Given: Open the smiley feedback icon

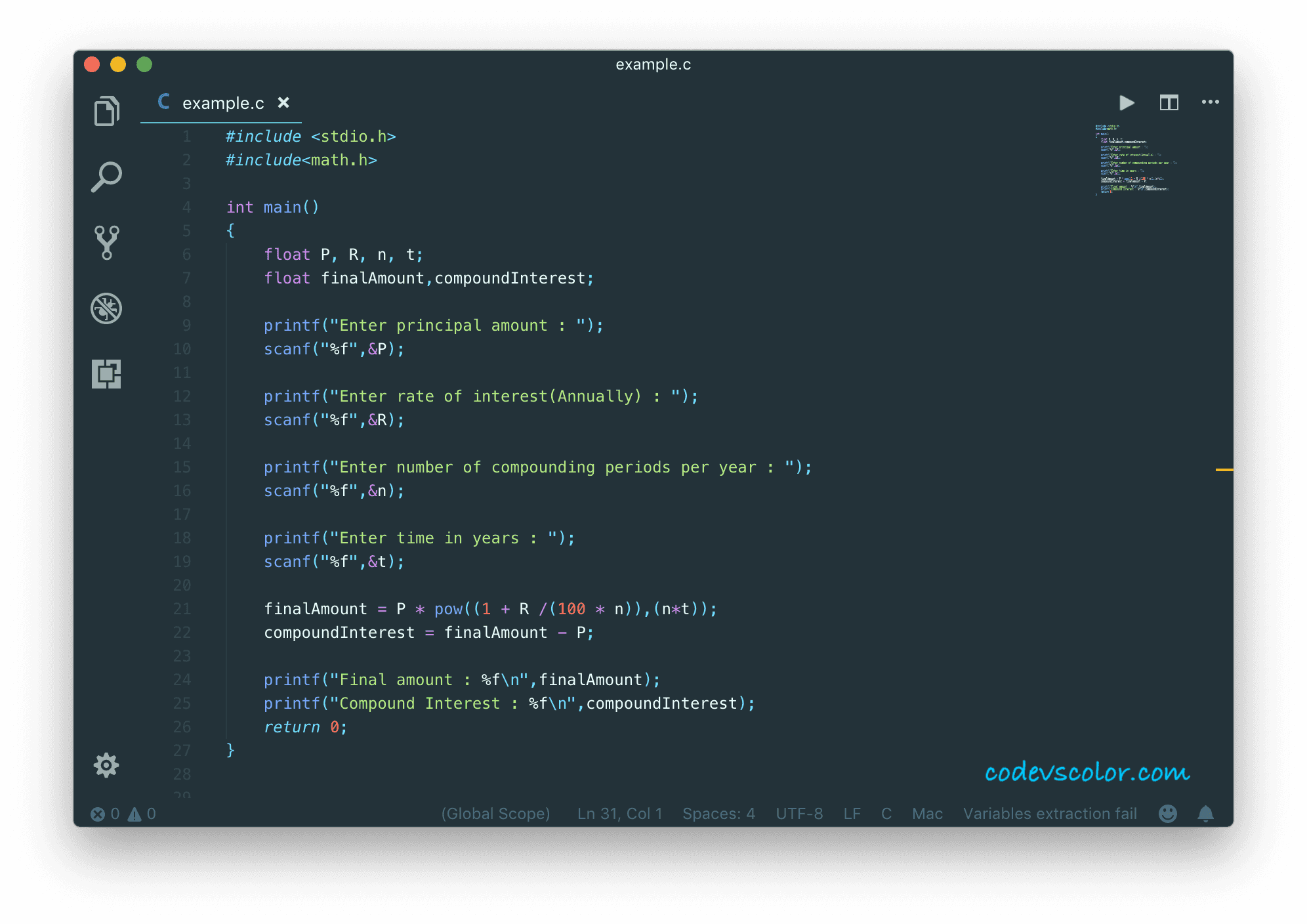Looking at the screenshot, I should point(1167,814).
